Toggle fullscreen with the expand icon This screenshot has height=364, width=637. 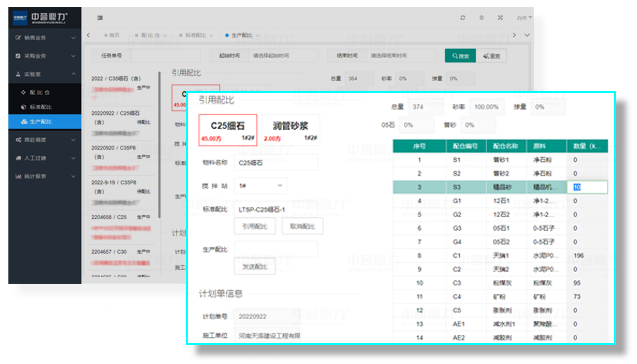pos(500,18)
